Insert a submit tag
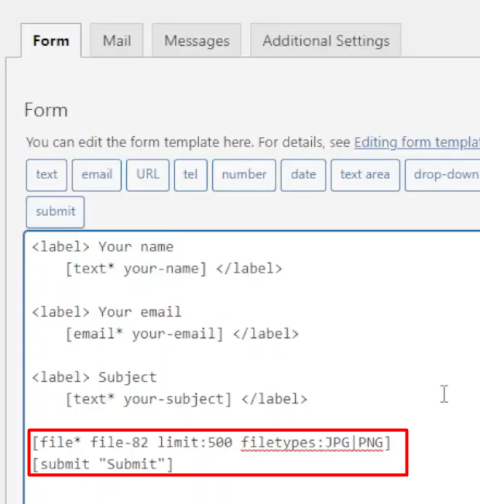The width and height of the screenshot is (480, 504). [55, 212]
